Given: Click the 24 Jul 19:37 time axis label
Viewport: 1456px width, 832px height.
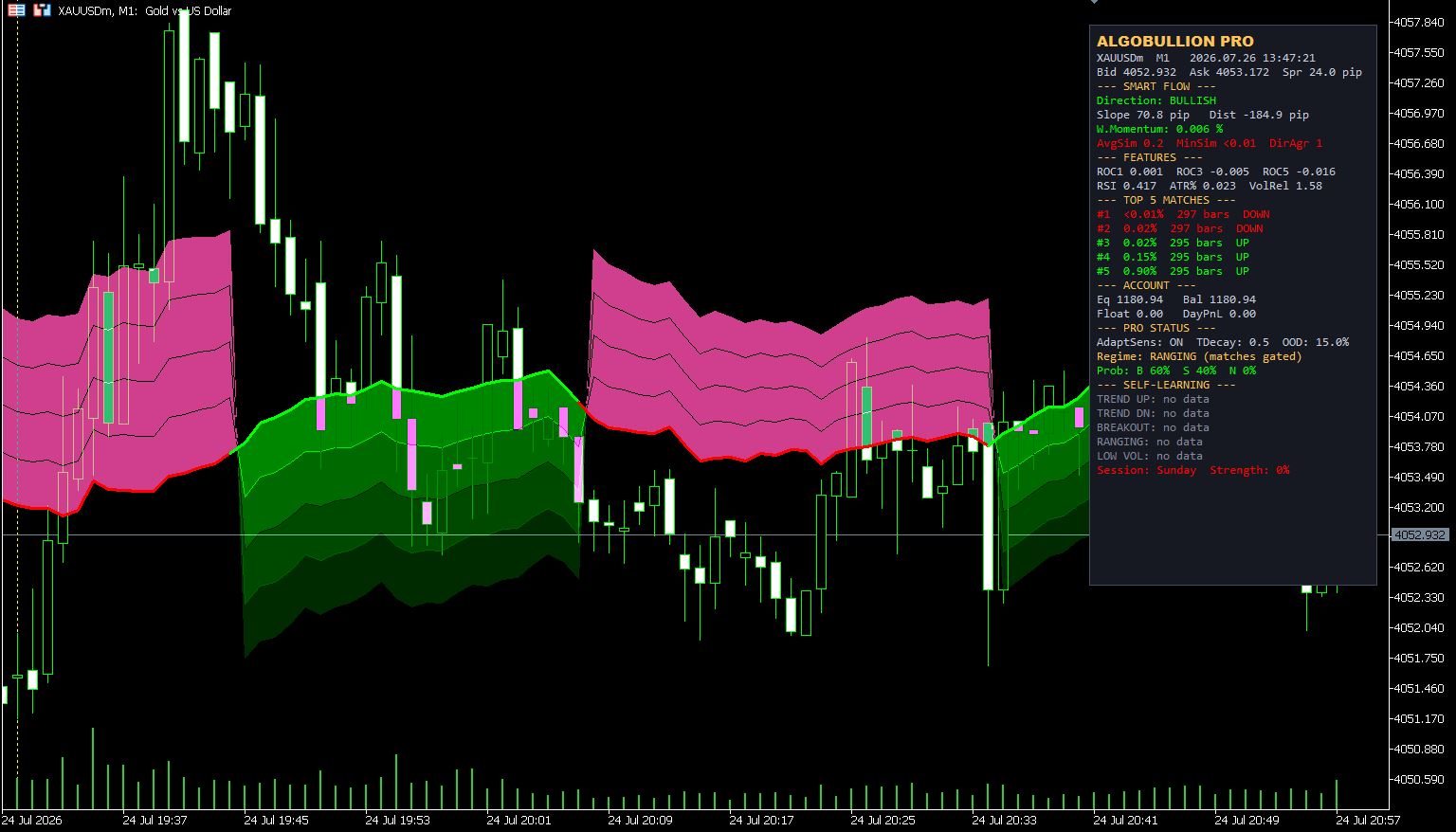Looking at the screenshot, I should (155, 821).
